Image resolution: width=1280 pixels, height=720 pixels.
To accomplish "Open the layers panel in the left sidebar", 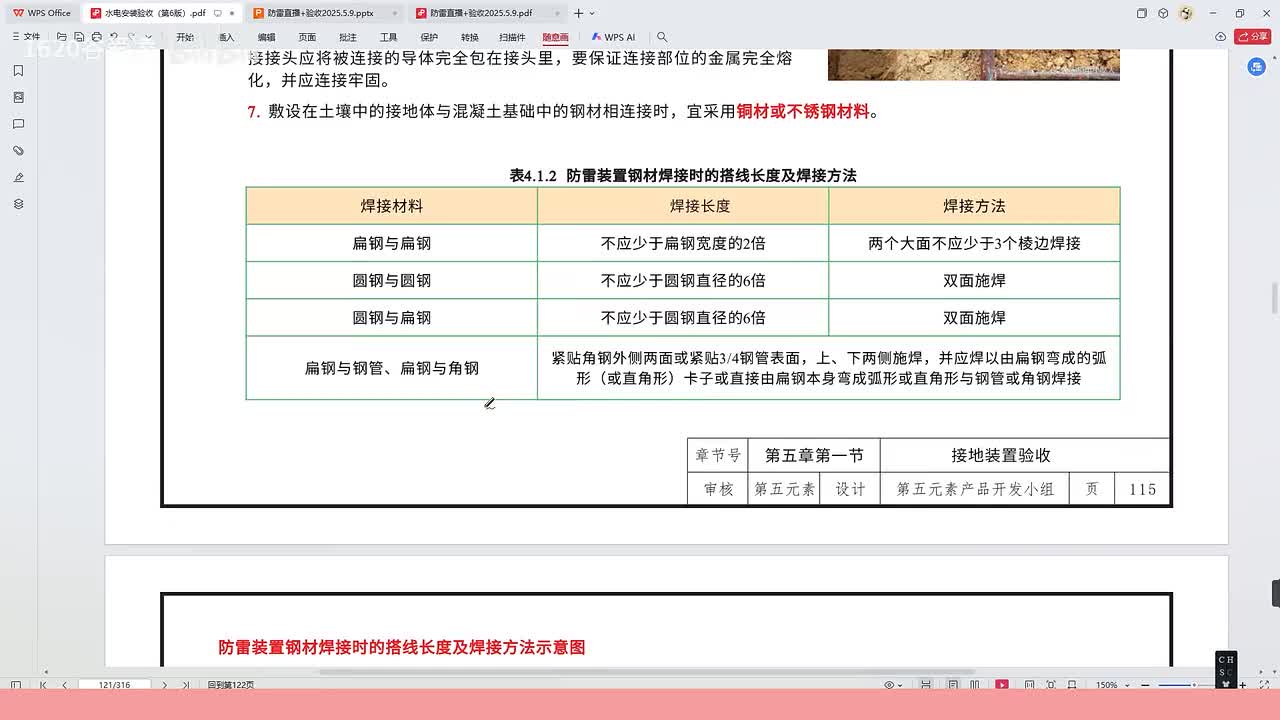I will pos(18,204).
